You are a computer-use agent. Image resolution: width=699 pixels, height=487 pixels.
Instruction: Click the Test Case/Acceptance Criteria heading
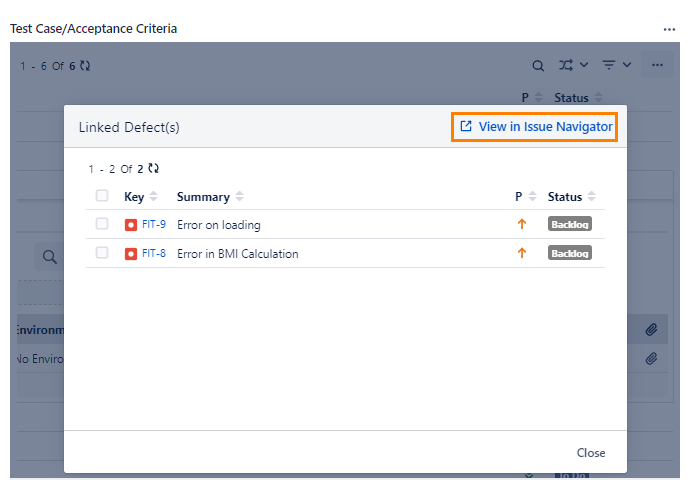94,29
